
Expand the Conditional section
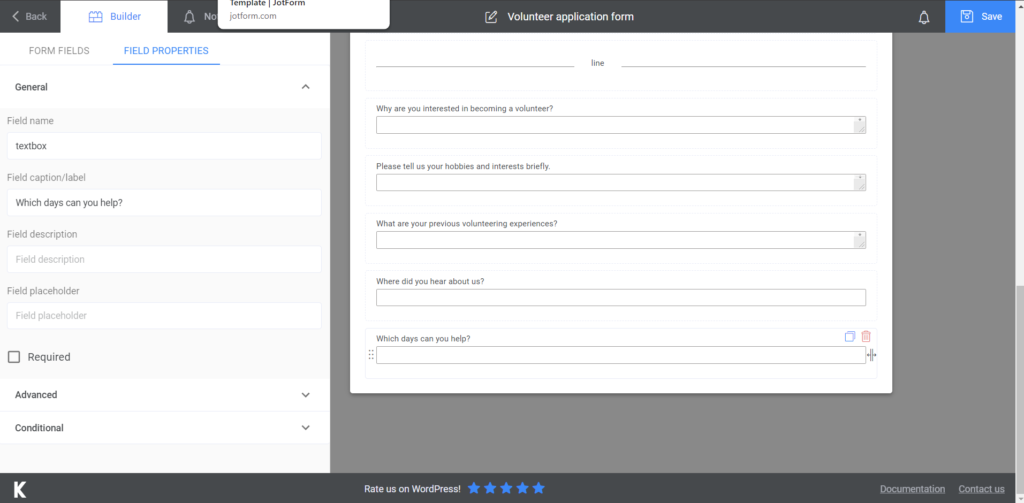pyautogui.click(x=165, y=428)
